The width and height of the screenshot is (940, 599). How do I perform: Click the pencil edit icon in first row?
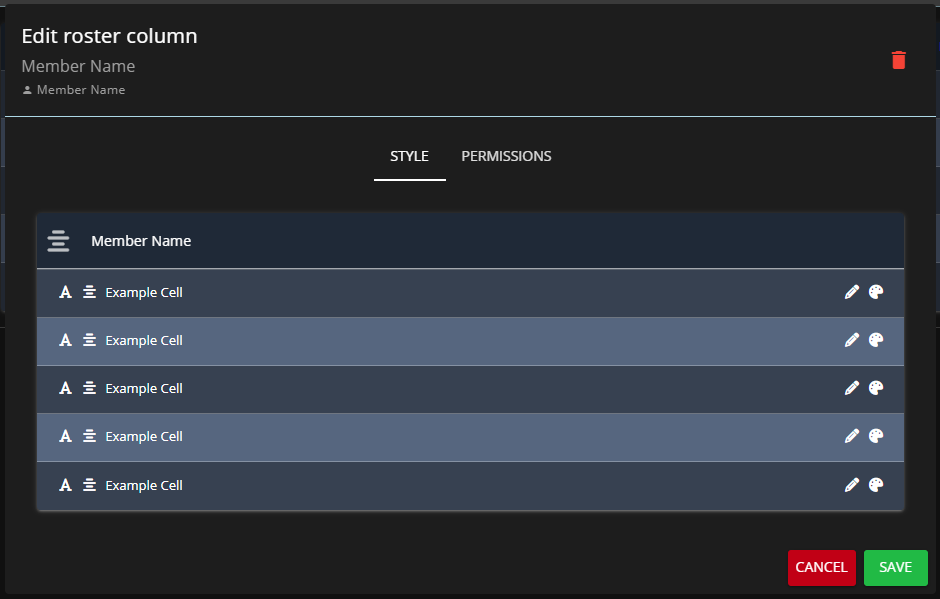(852, 292)
